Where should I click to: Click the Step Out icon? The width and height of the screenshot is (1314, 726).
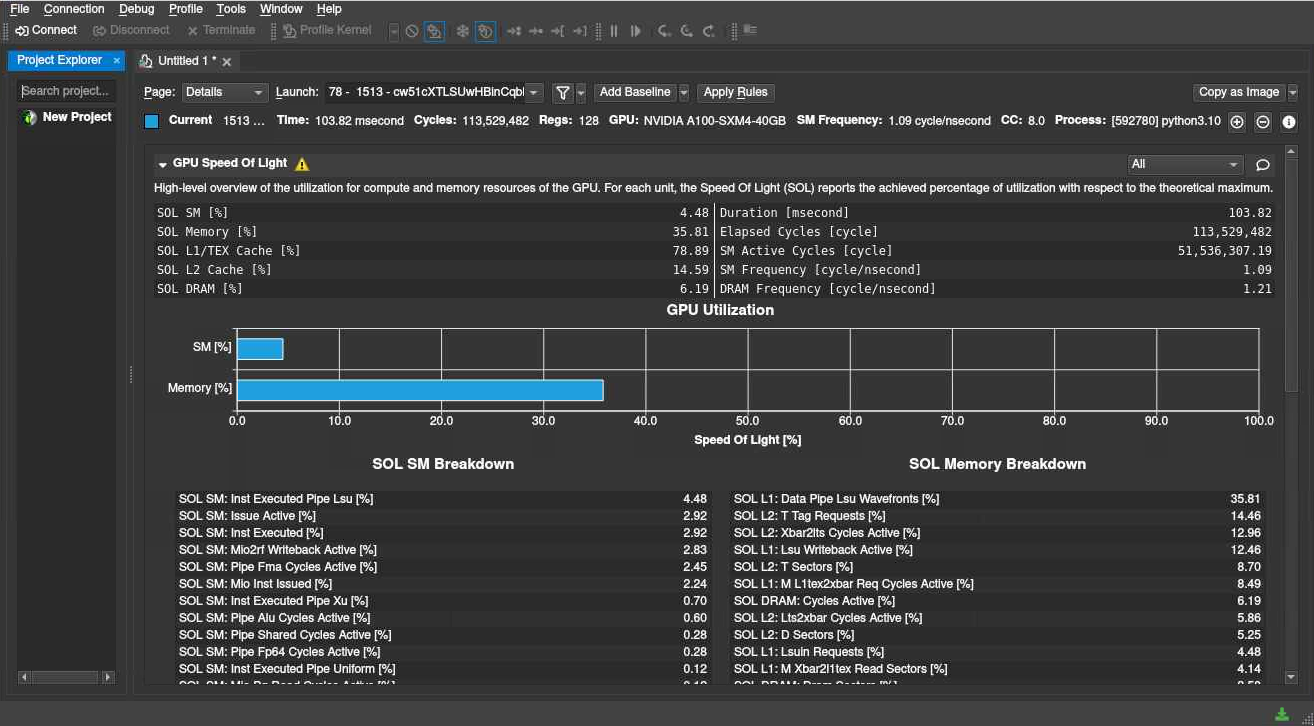(x=709, y=31)
